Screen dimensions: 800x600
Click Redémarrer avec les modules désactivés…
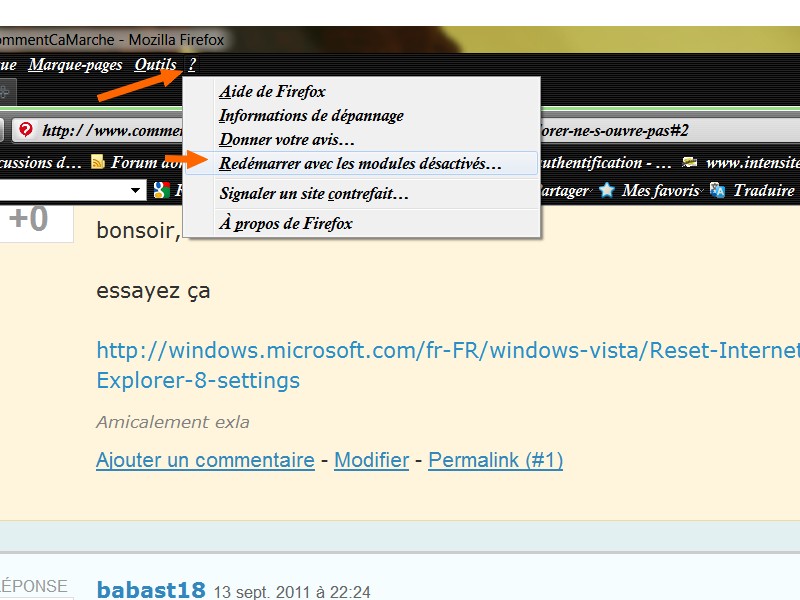[x=361, y=164]
